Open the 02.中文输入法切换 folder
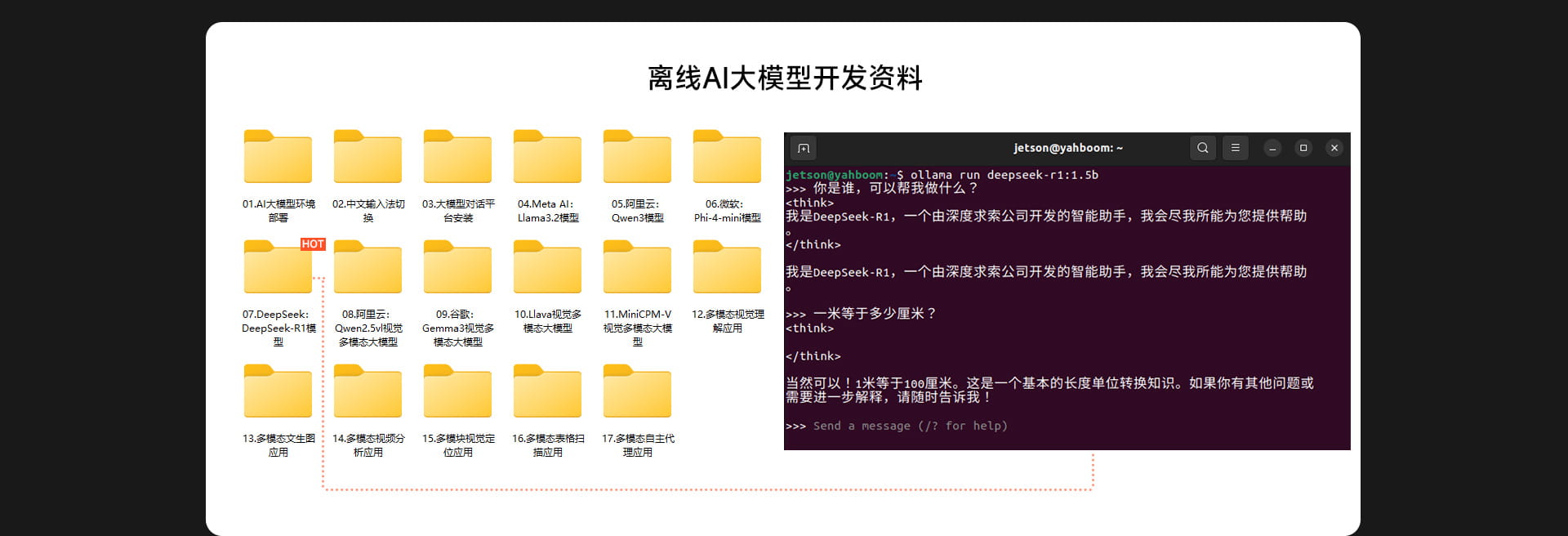This screenshot has height=536, width=1568. tap(367, 157)
